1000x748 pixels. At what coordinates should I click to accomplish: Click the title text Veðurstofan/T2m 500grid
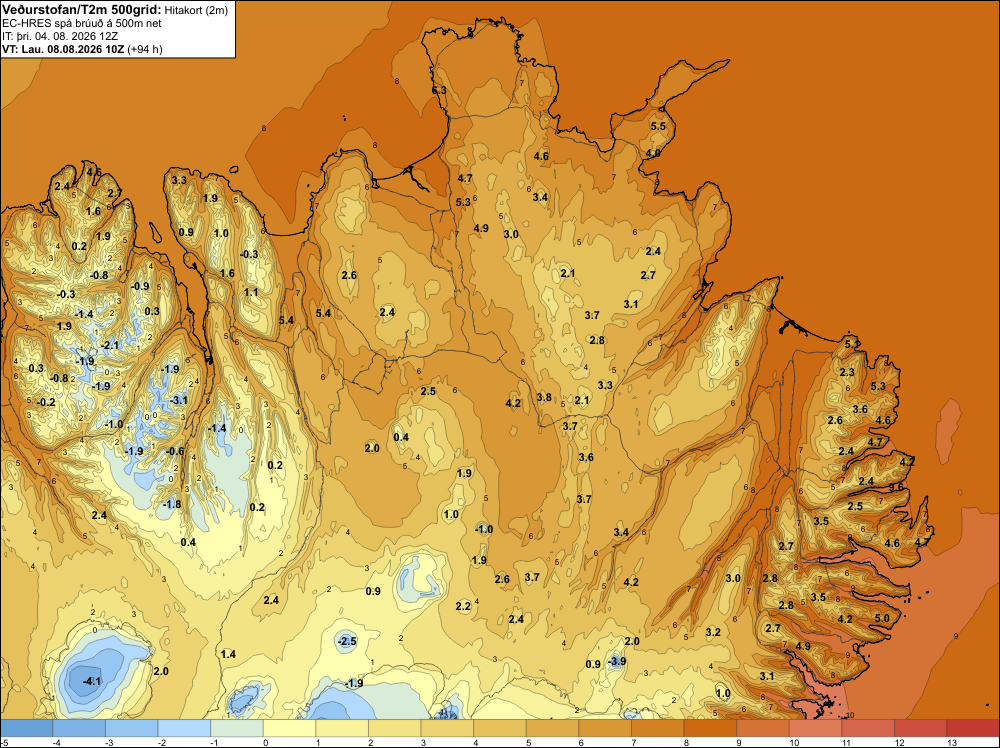point(82,10)
